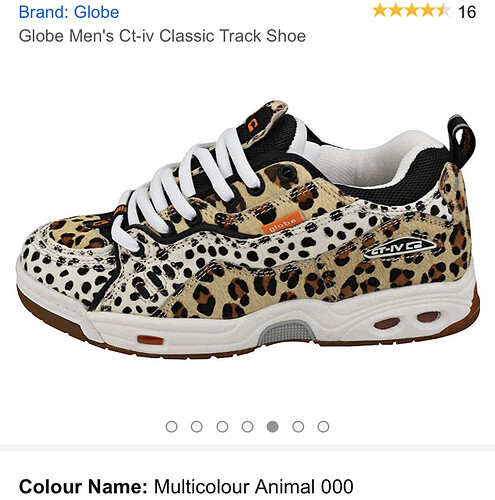This screenshot has width=495, height=500.
Task: Select the sixth image carousel dot
Action: pyautogui.click(x=298, y=426)
